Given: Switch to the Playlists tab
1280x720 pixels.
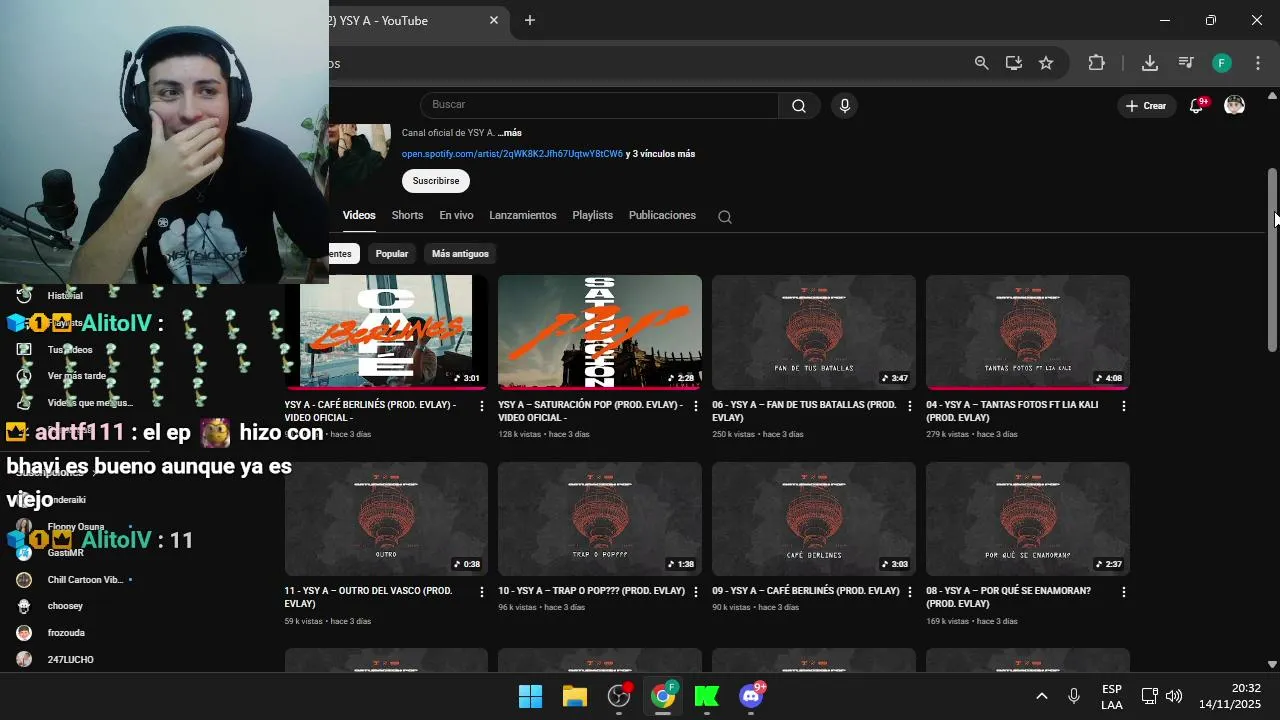Looking at the screenshot, I should (x=592, y=215).
